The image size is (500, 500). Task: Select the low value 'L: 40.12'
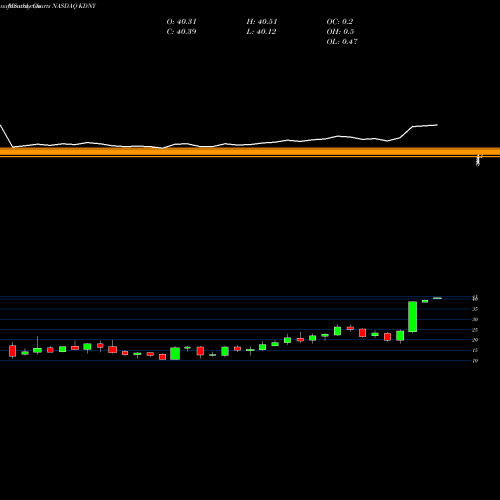click(261, 32)
